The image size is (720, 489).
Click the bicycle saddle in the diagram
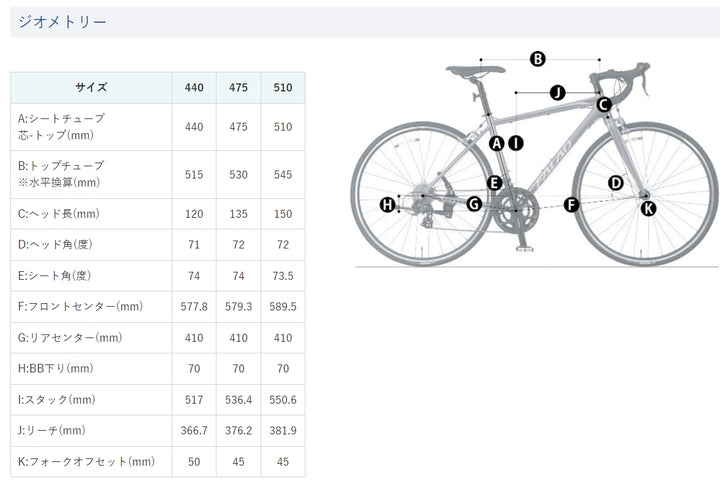478,69
